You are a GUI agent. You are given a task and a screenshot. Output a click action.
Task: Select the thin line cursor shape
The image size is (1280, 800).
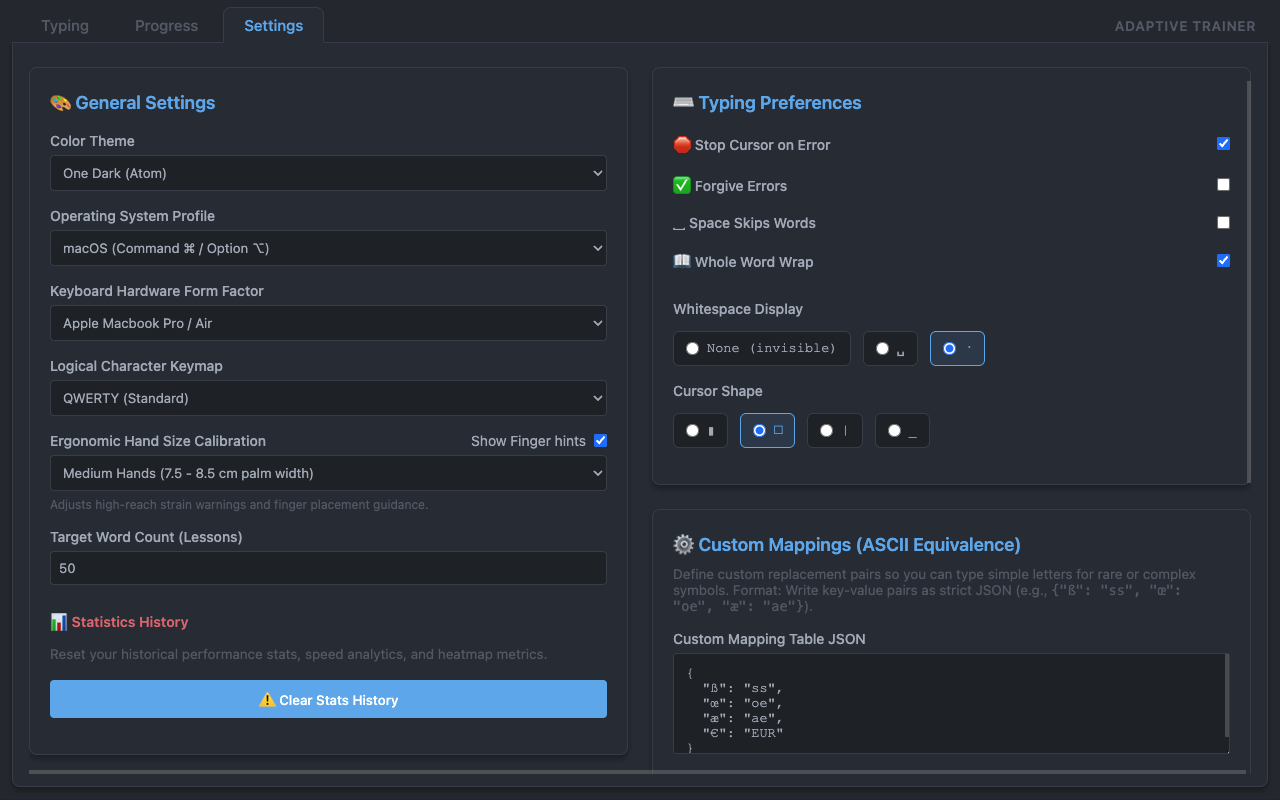coord(835,430)
